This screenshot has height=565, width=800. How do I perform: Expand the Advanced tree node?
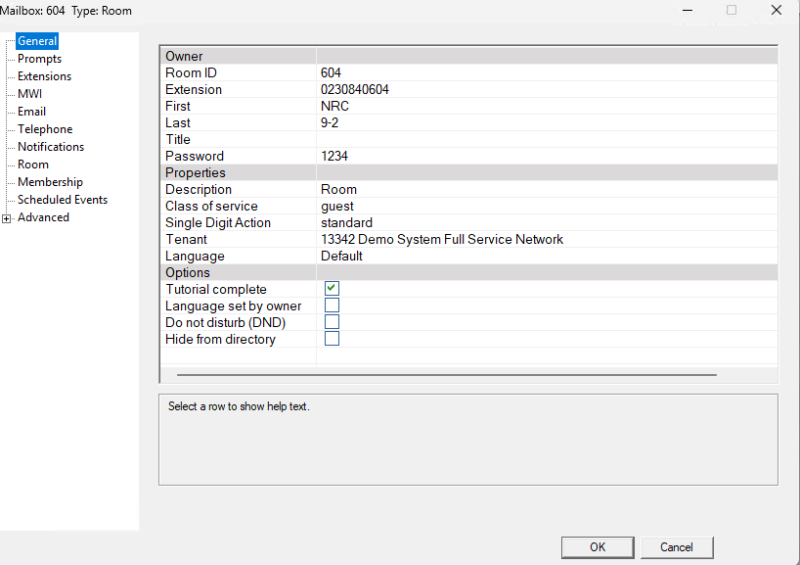(6, 218)
